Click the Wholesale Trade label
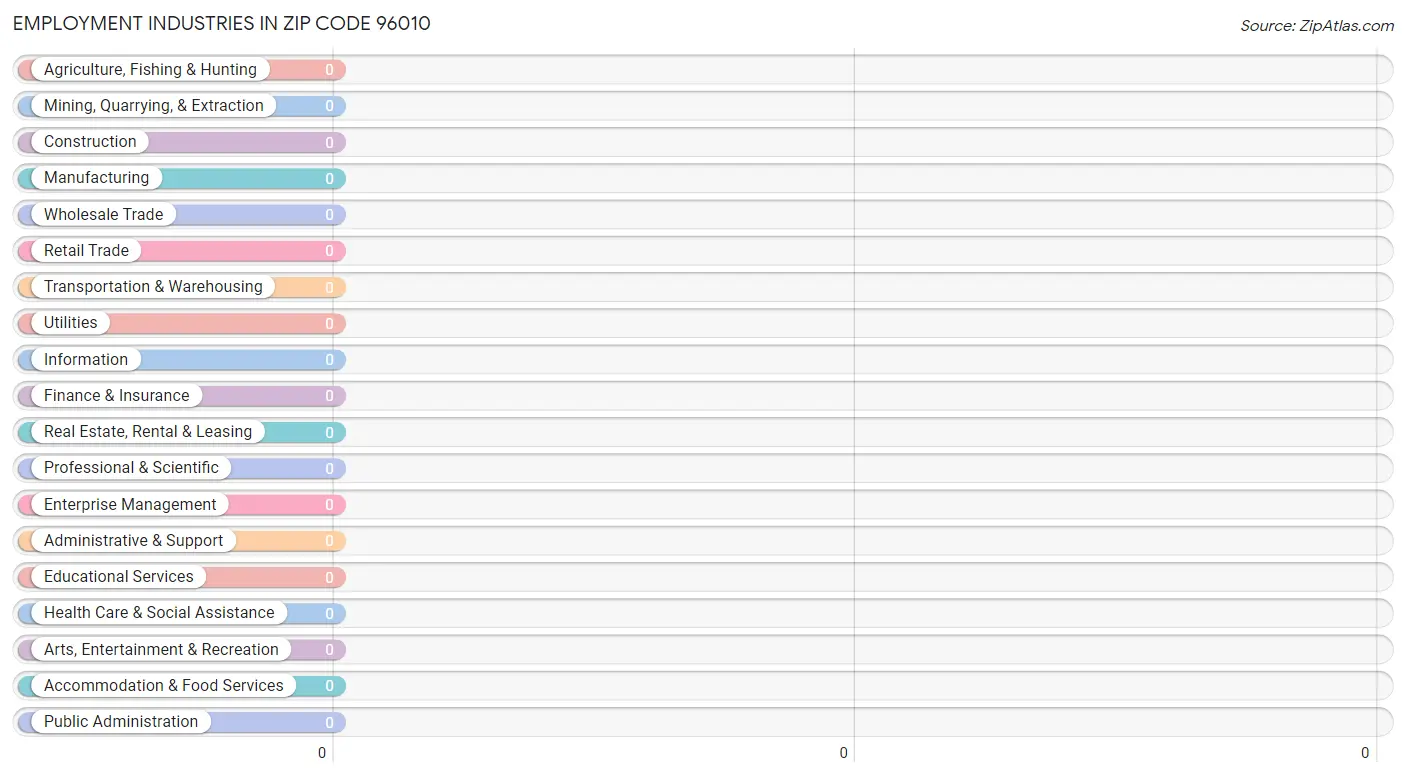 pos(103,214)
